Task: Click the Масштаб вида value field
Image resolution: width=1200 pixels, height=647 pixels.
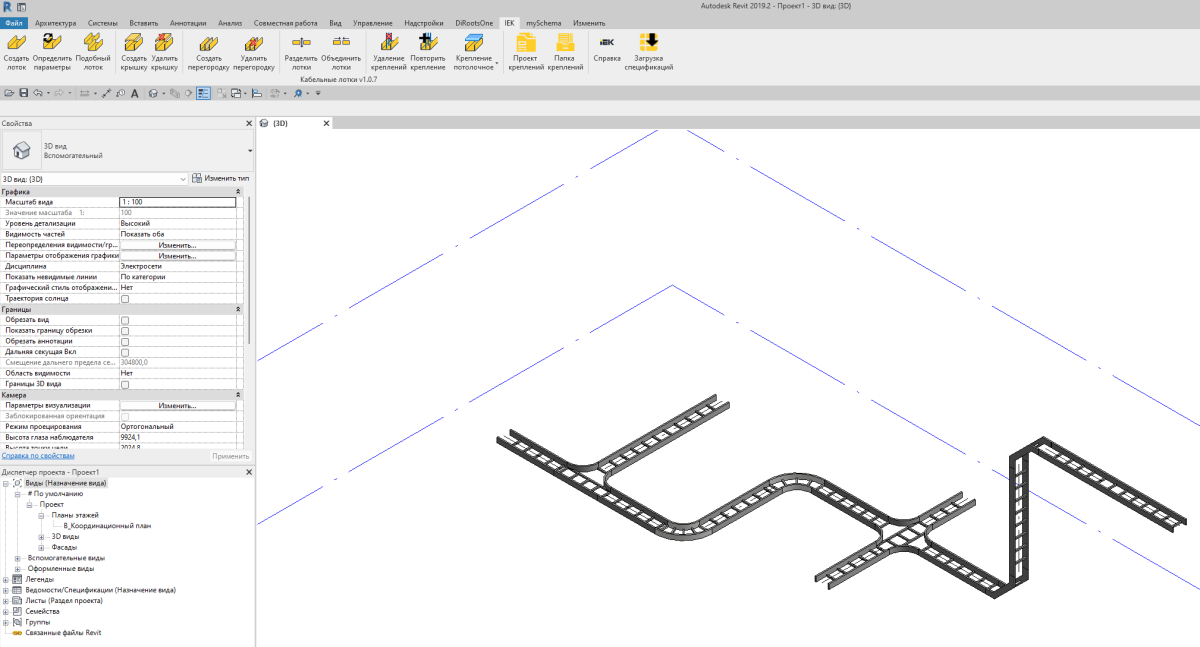Action: point(177,202)
